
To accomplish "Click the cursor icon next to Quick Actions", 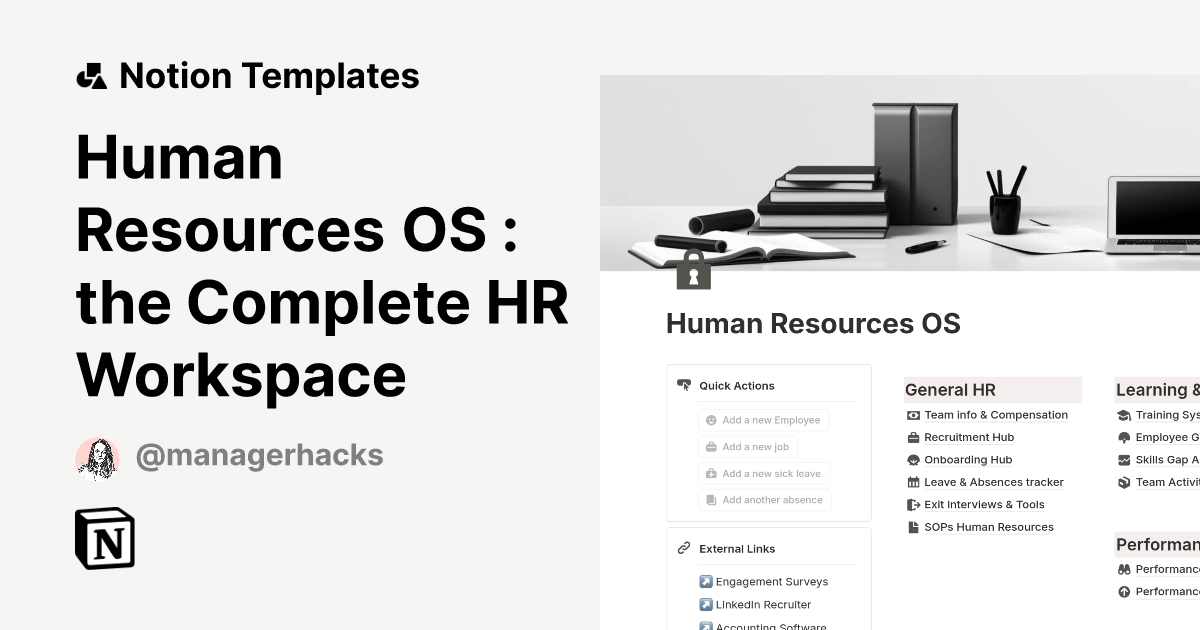I will pyautogui.click(x=684, y=385).
